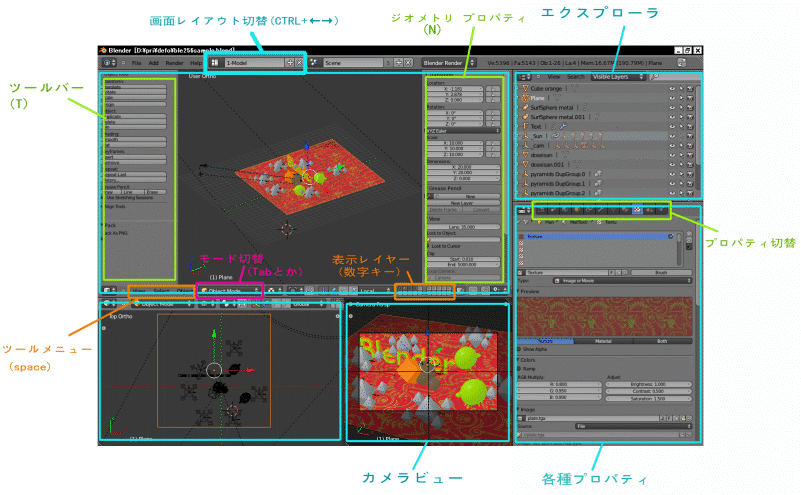Adjust the Brightness 1.000 slider

(648, 384)
